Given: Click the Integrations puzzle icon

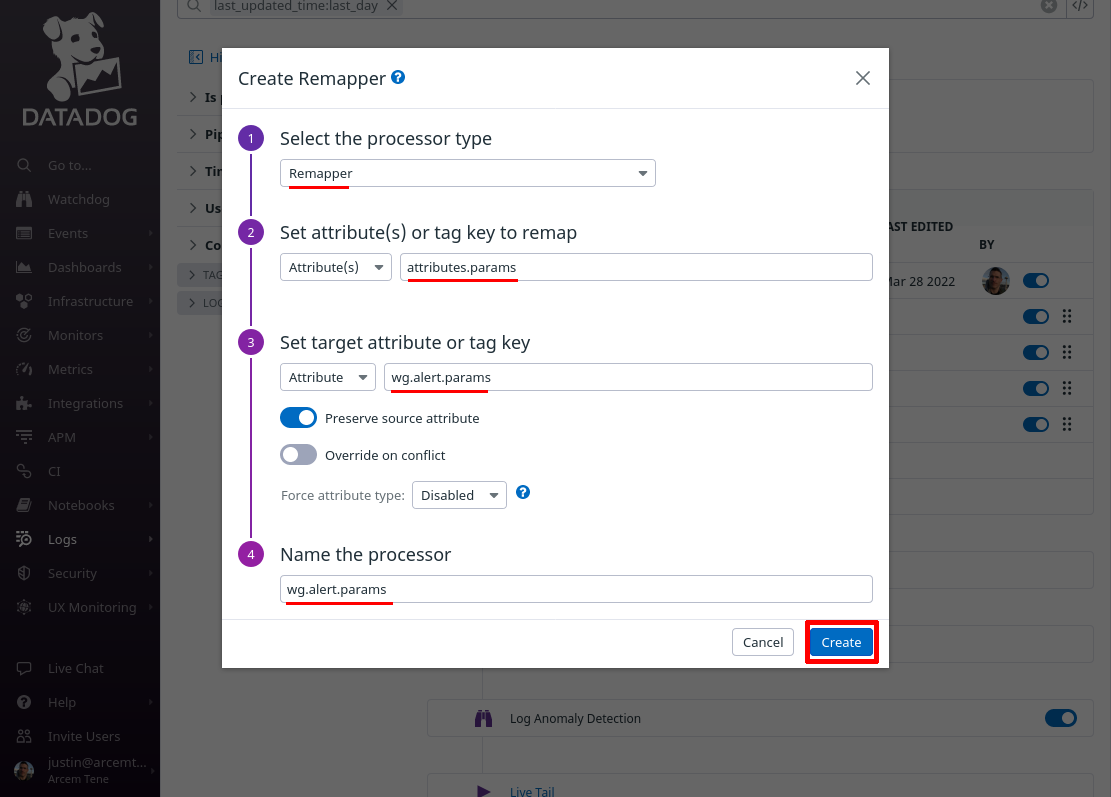Looking at the screenshot, I should coord(24,403).
